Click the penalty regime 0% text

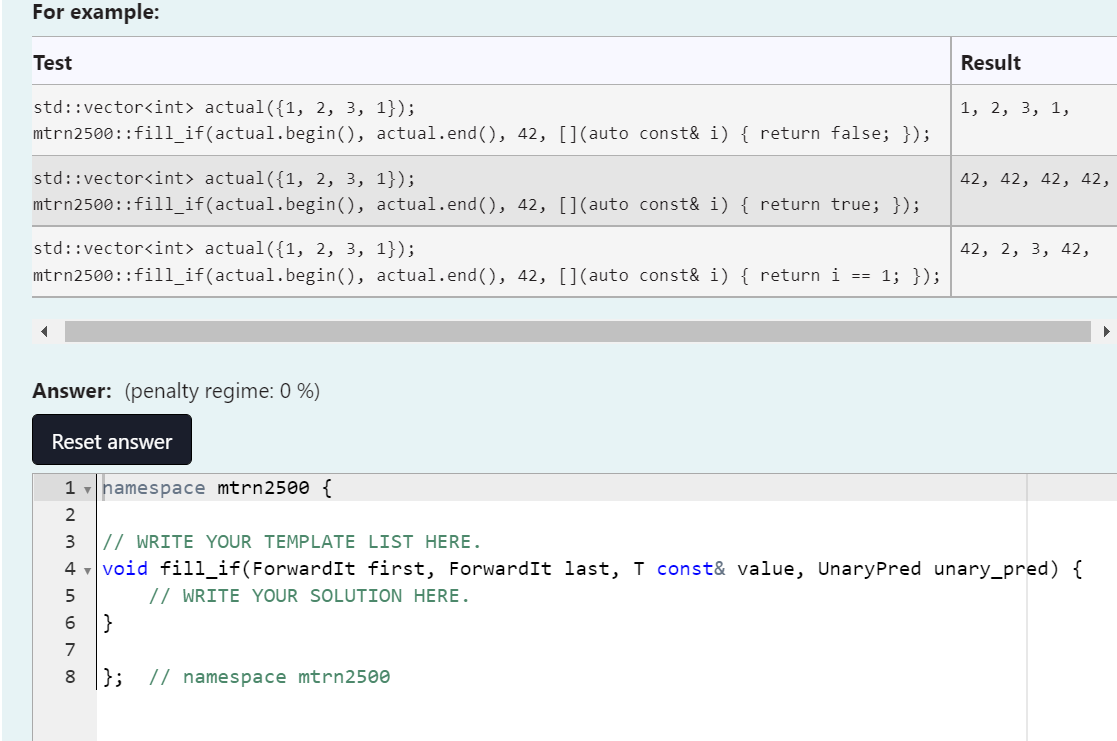coord(225,391)
